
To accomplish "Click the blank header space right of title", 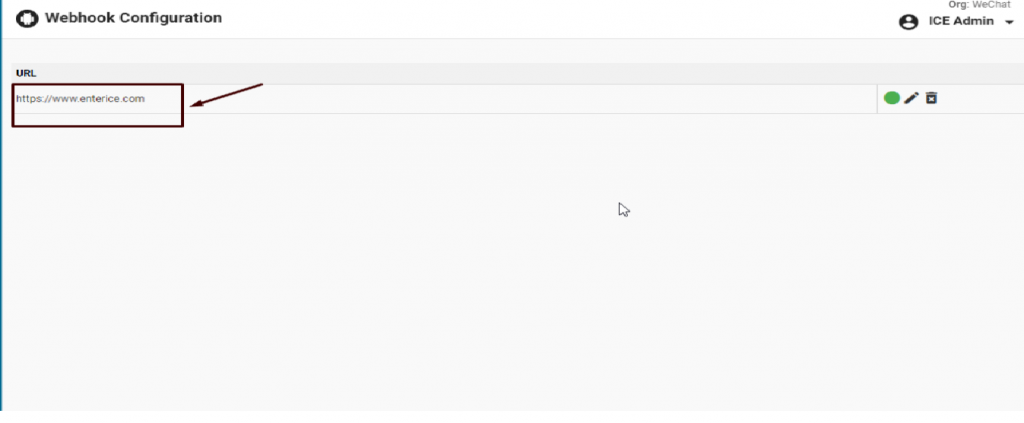I will pos(550,19).
